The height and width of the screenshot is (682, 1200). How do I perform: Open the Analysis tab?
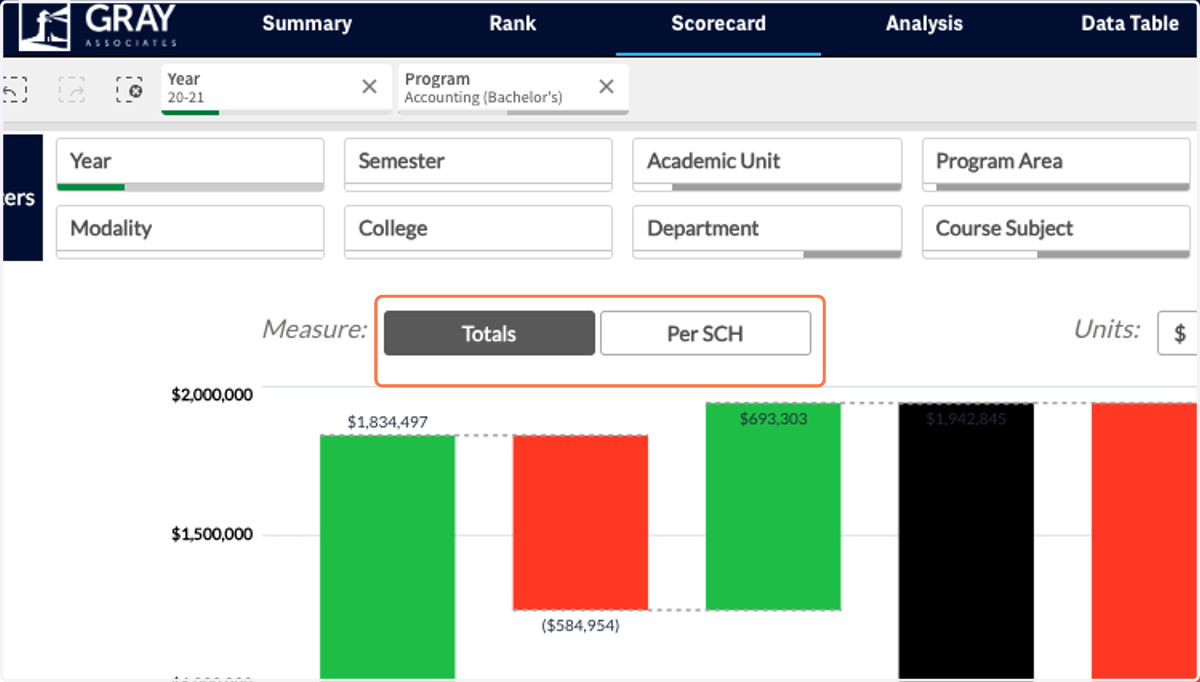click(x=924, y=24)
